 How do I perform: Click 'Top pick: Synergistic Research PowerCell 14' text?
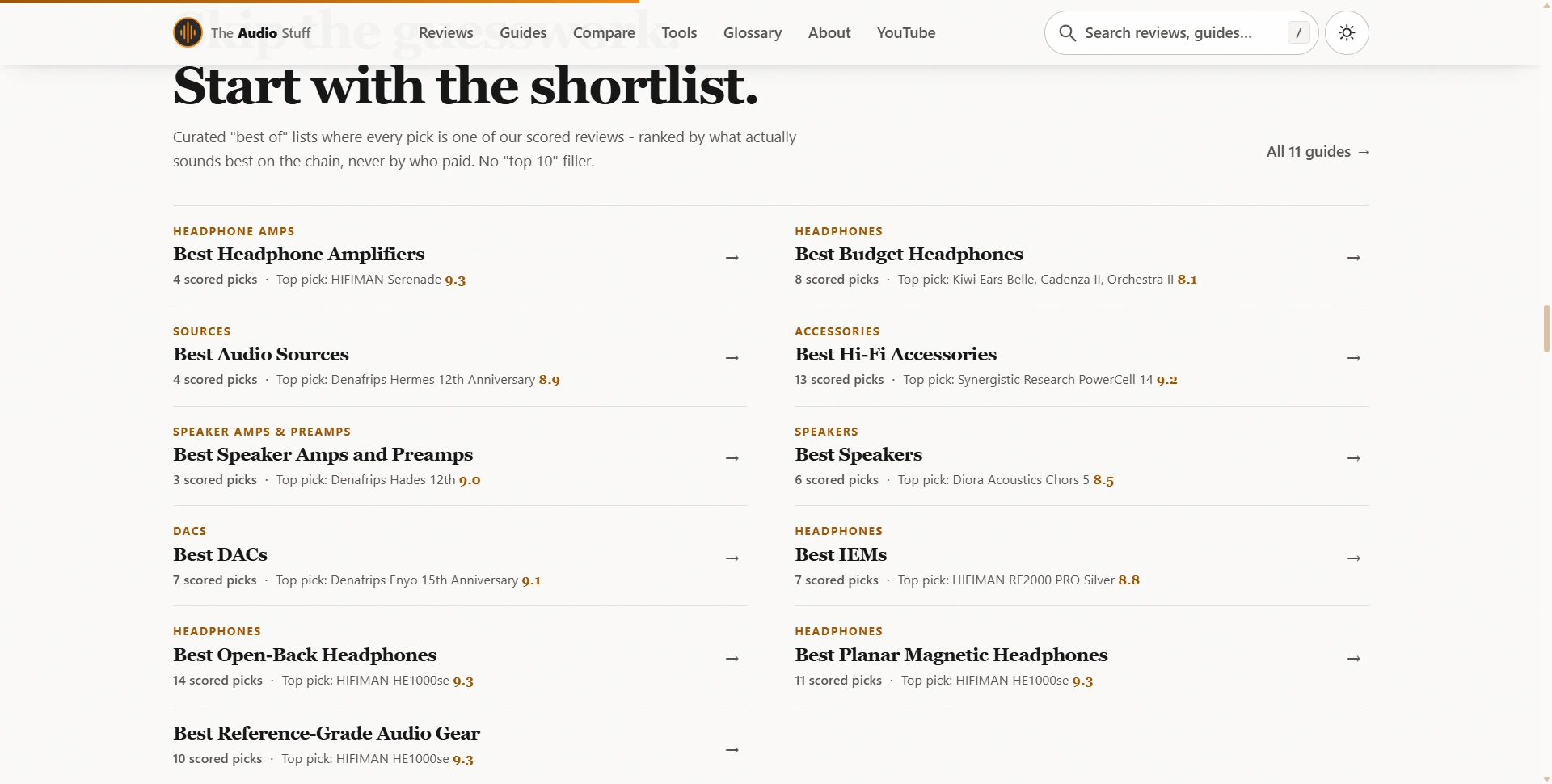coord(1028,379)
